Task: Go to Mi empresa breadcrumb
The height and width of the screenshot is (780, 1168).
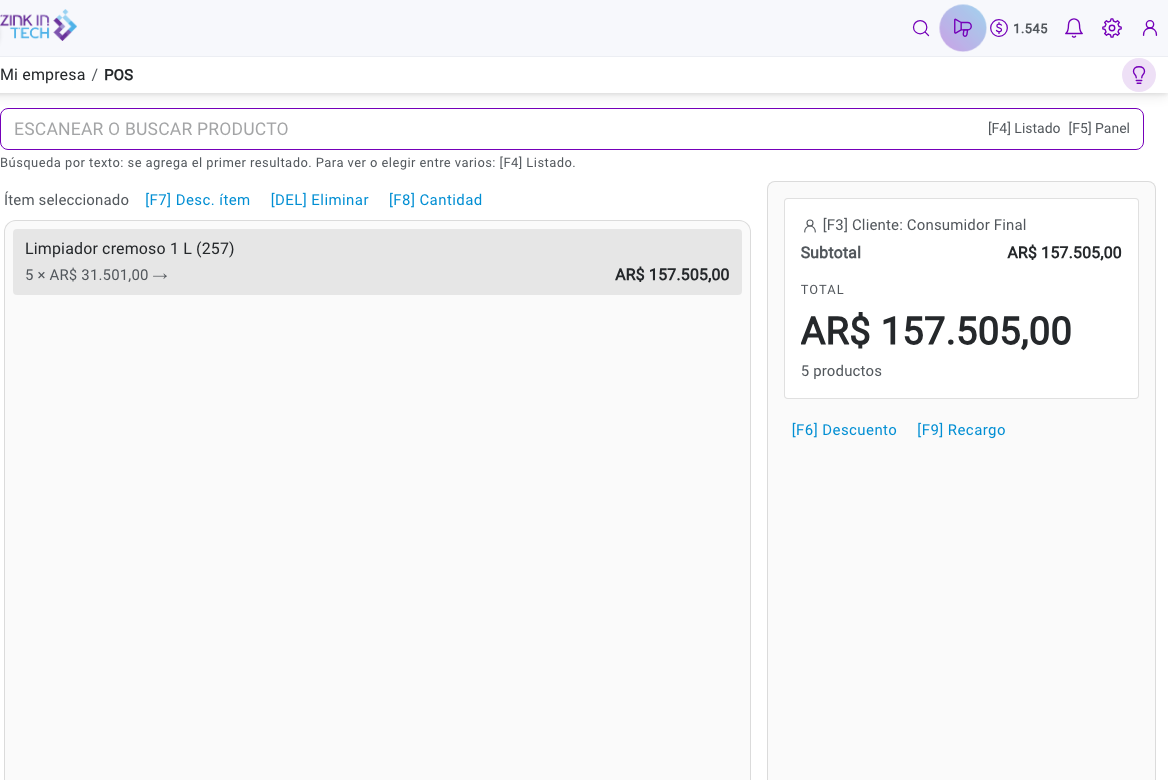Action: [42, 75]
